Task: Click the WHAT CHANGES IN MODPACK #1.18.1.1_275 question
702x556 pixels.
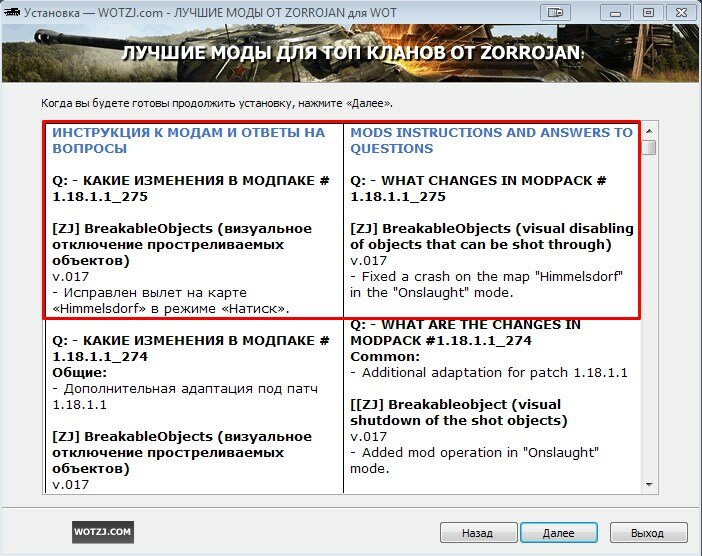Action: click(478, 188)
